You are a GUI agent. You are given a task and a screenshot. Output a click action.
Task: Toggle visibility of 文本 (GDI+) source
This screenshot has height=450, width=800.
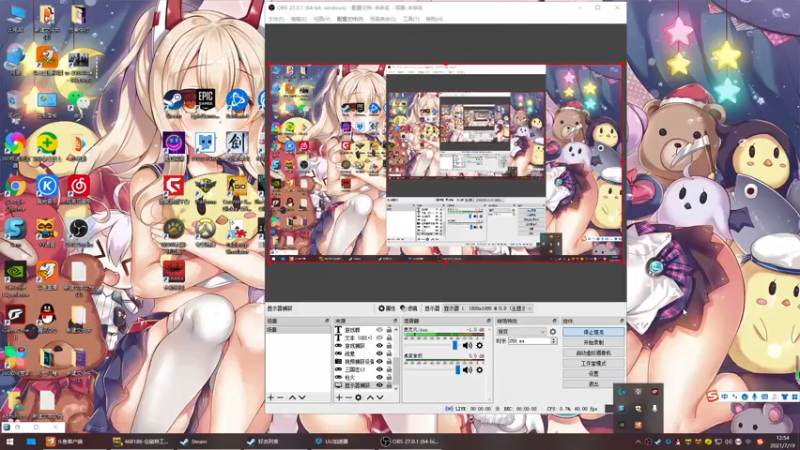pyautogui.click(x=379, y=338)
